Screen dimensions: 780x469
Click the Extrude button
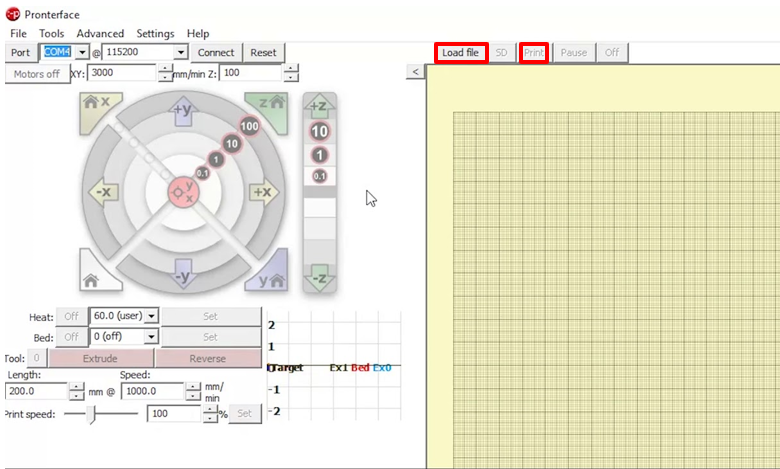pyautogui.click(x=100, y=358)
